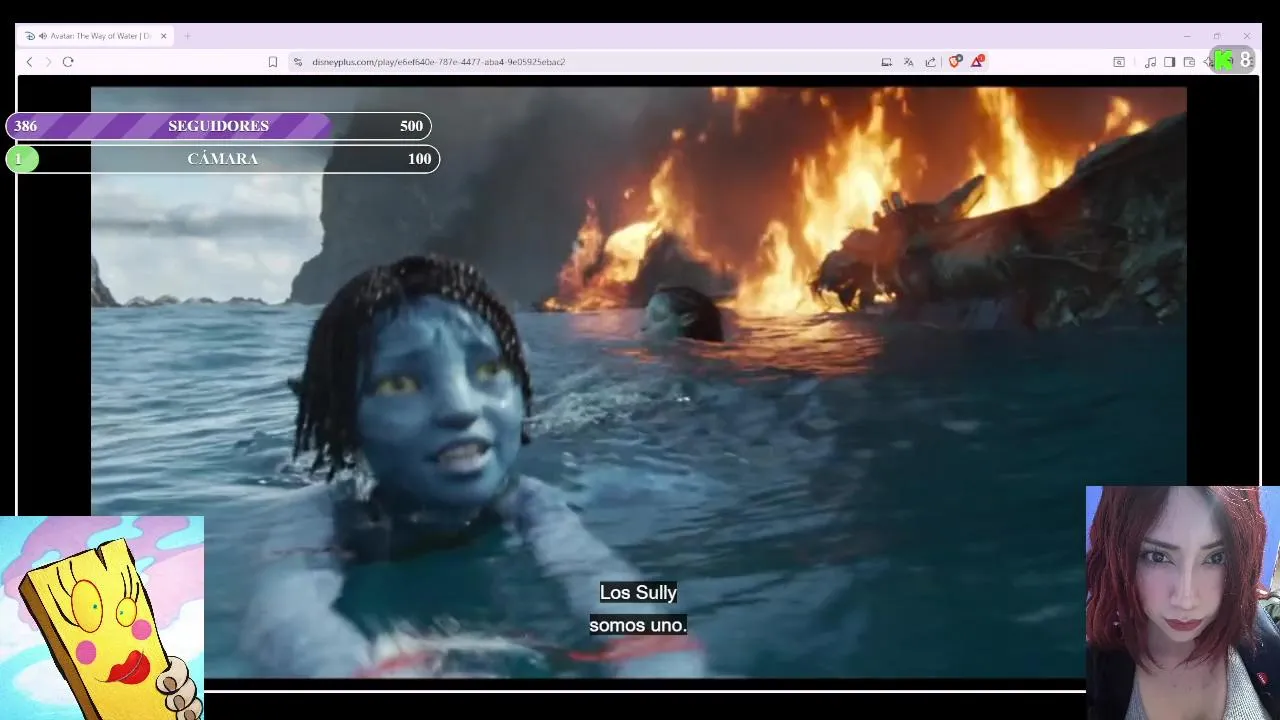Open site settings icon in address bar
This screenshot has width=1280, height=720.
(297, 62)
